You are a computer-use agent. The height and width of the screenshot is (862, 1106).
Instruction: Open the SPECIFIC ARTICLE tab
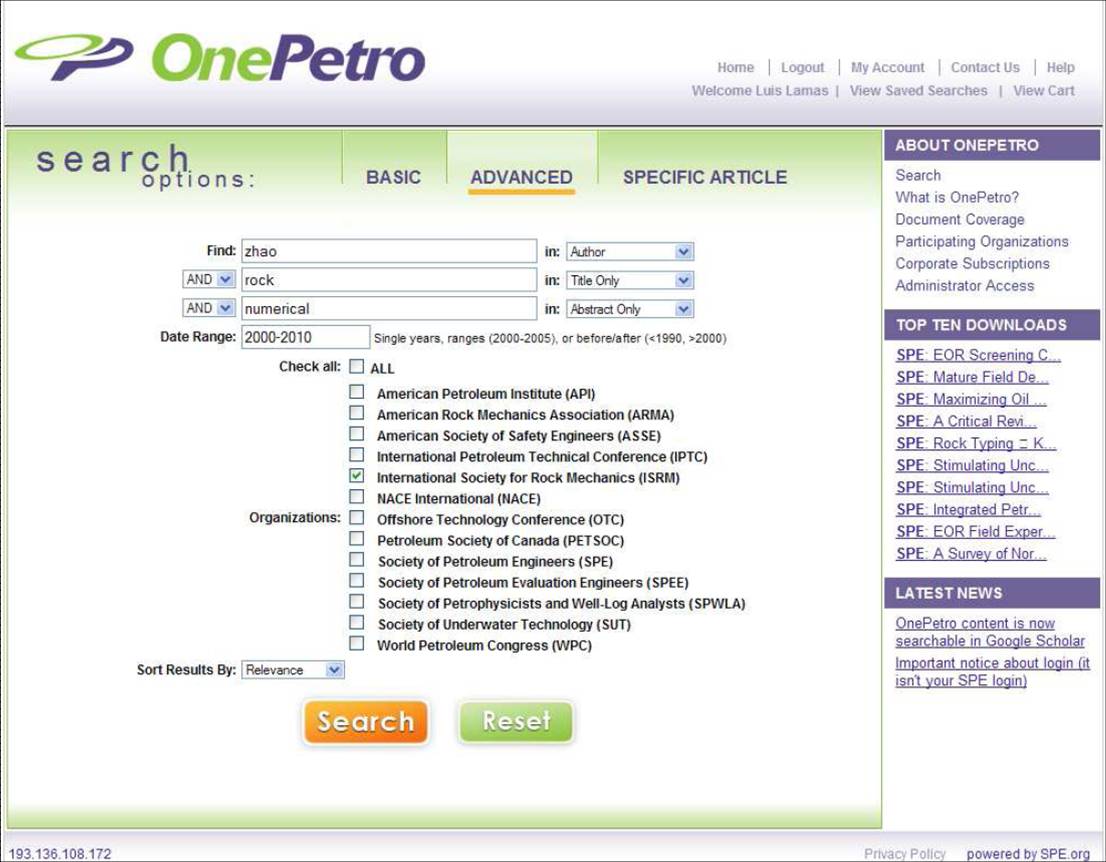click(705, 177)
